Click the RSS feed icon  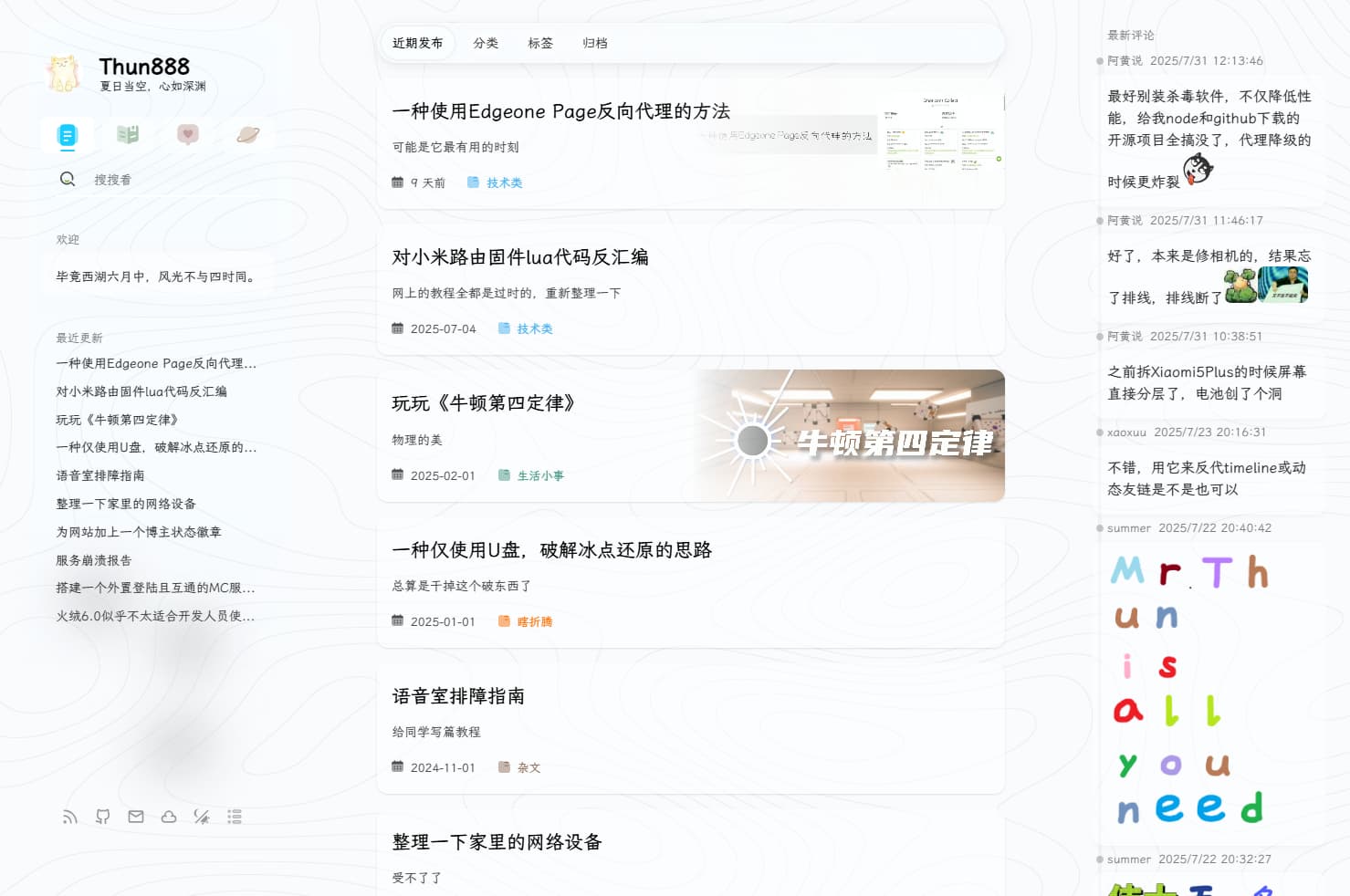tap(70, 817)
